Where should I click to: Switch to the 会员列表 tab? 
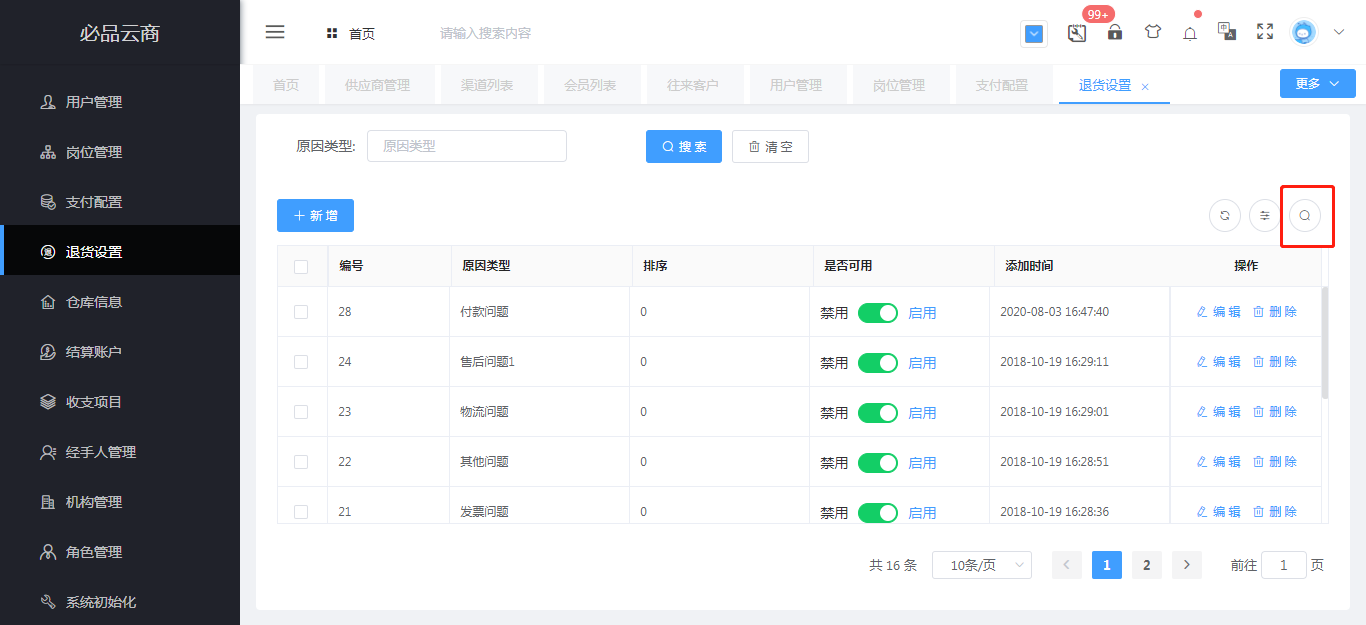point(590,86)
